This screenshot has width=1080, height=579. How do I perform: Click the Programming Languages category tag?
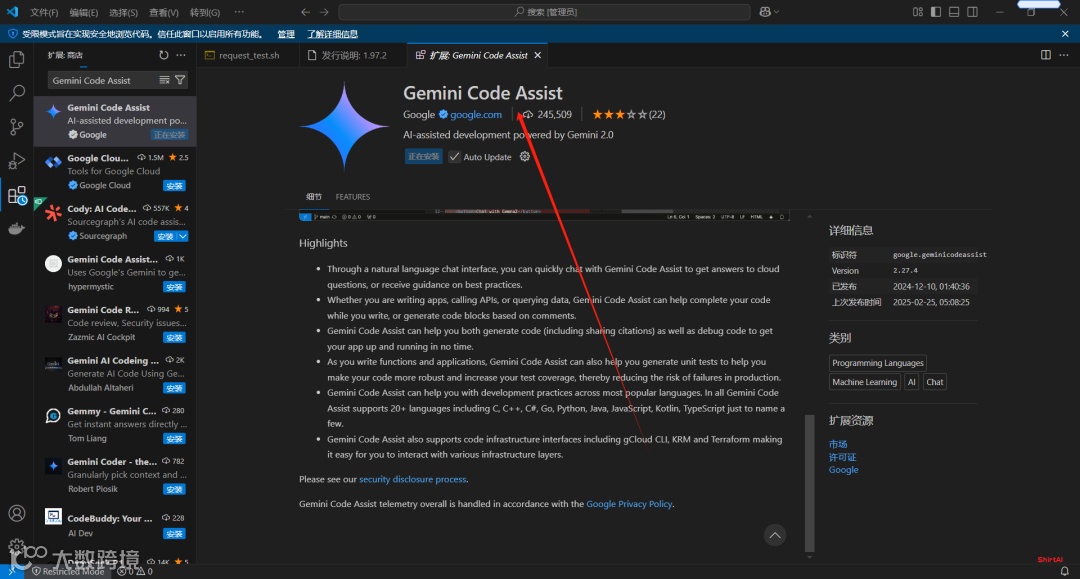[878, 363]
